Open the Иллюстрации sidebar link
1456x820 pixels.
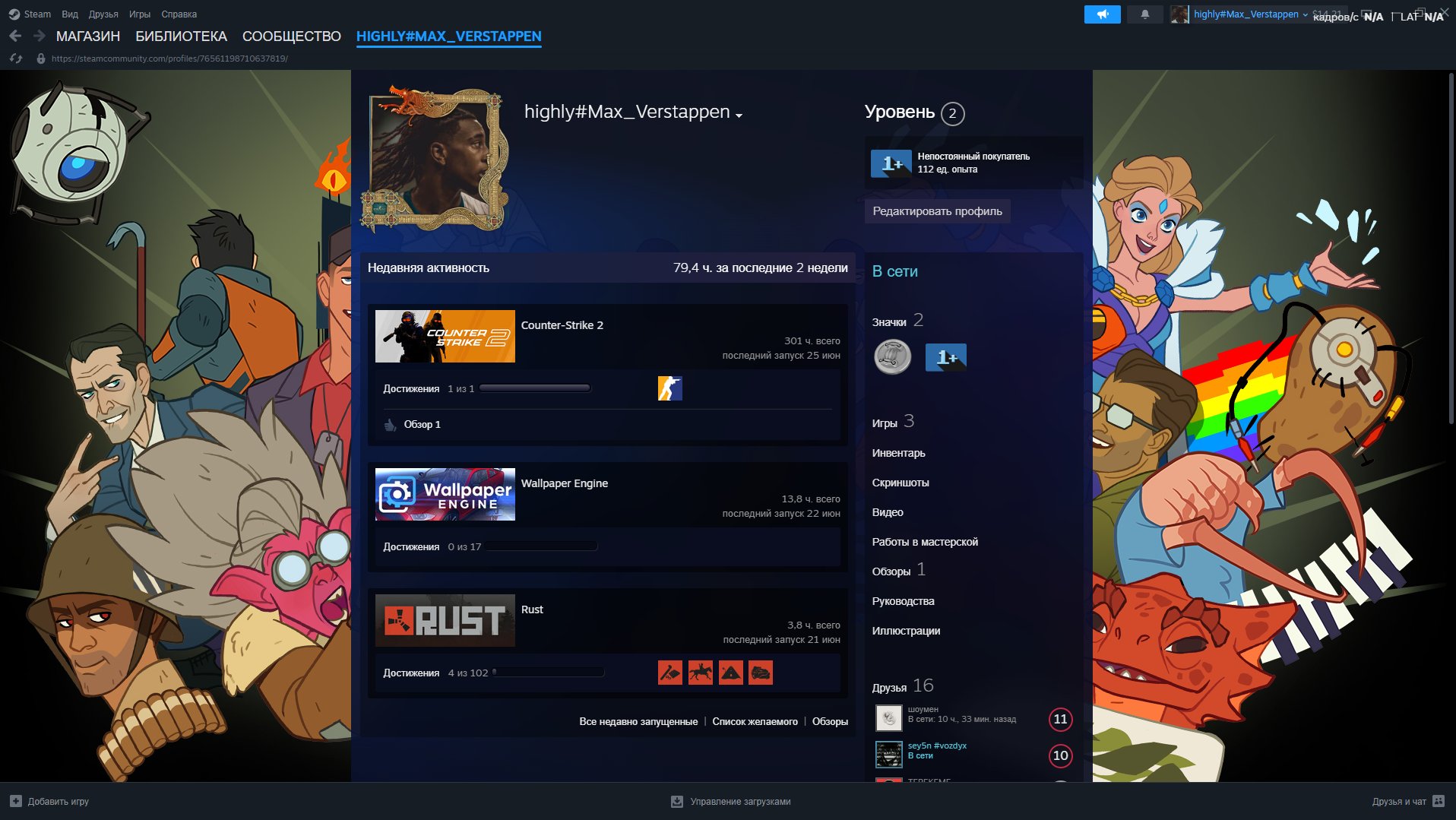tap(906, 630)
